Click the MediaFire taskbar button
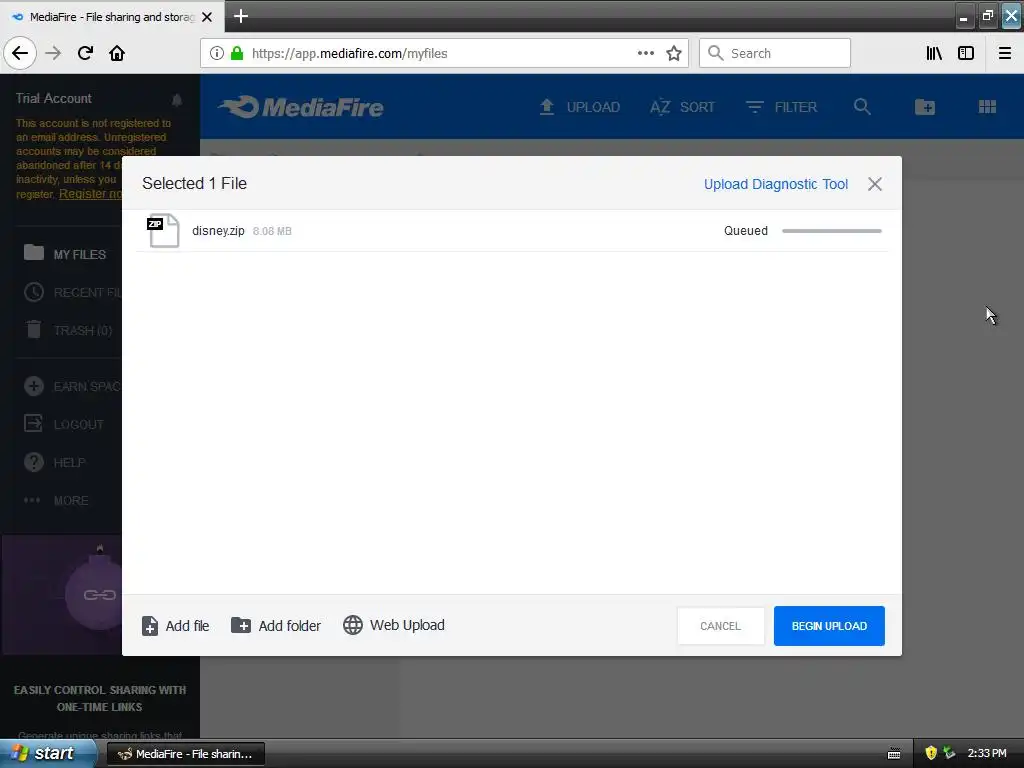 click(185, 754)
